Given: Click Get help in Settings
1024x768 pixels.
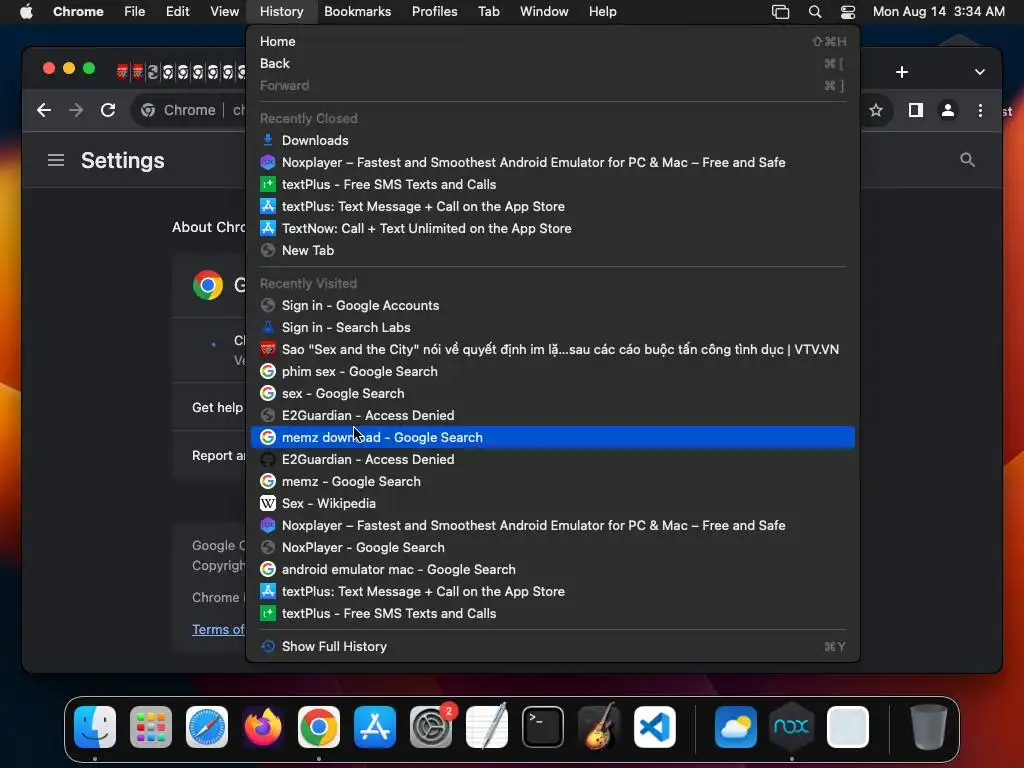Looking at the screenshot, I should [x=217, y=408].
